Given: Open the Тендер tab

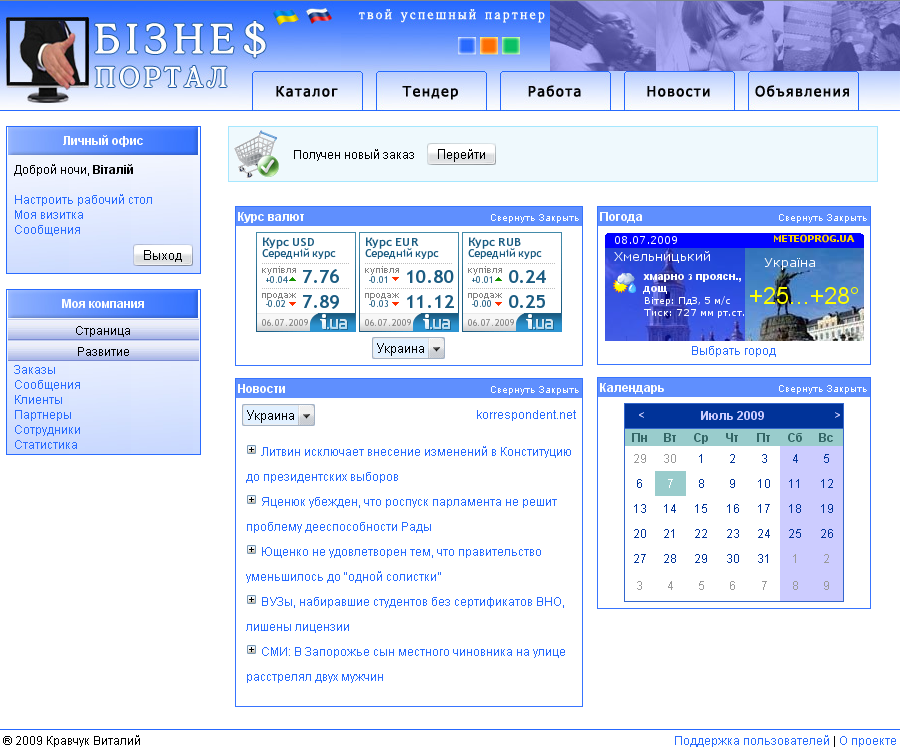Looking at the screenshot, I should [431, 91].
